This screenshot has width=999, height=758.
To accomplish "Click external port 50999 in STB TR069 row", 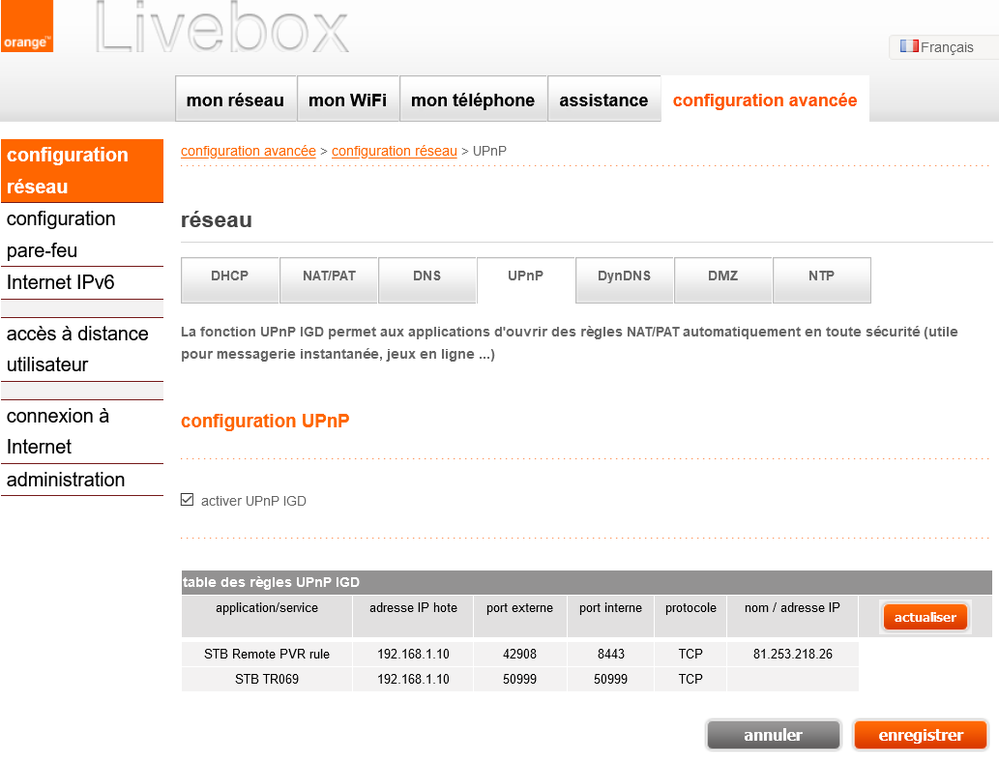I will (x=520, y=679).
